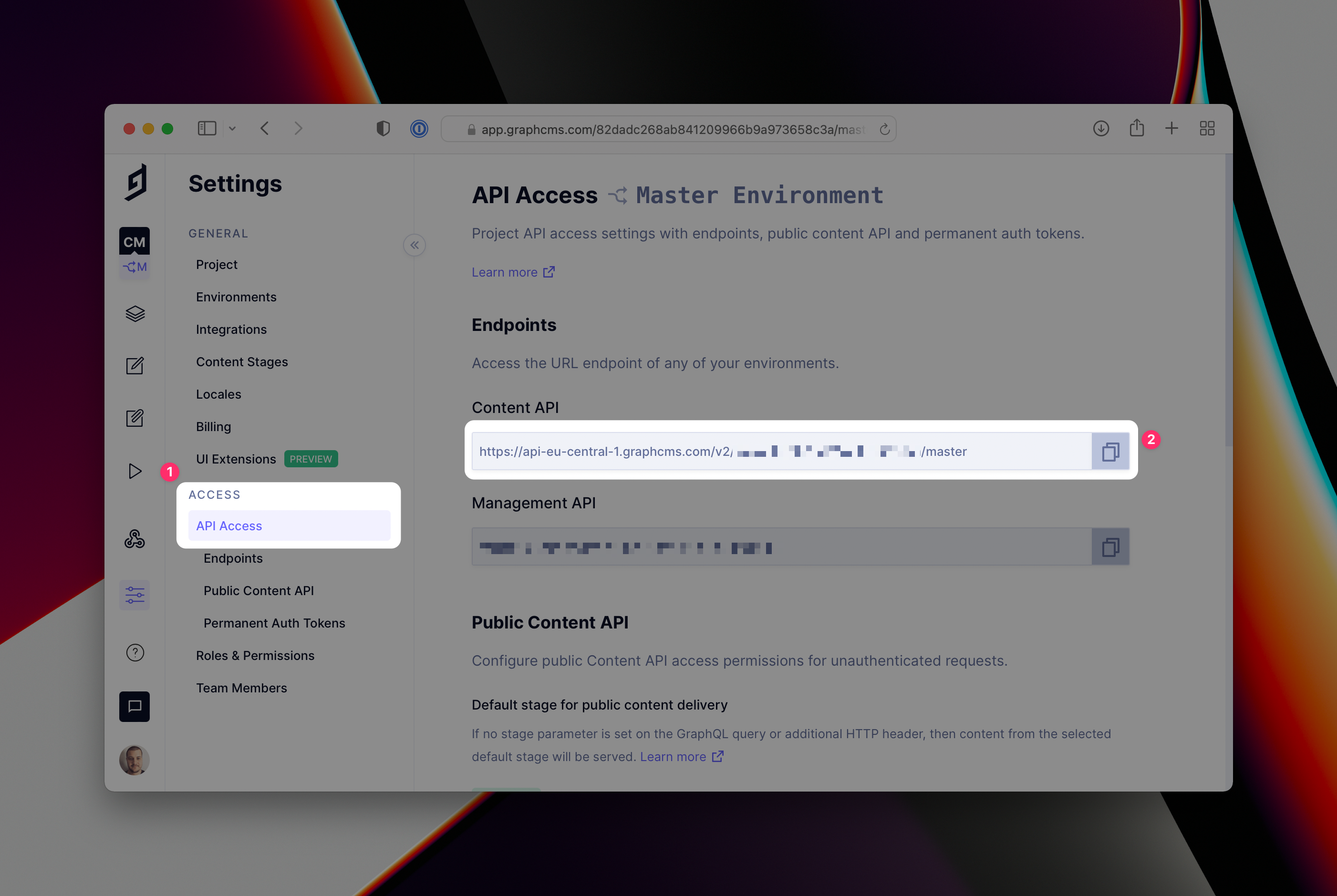
Task: Toggle the Safari sidebar button
Action: [x=207, y=129]
